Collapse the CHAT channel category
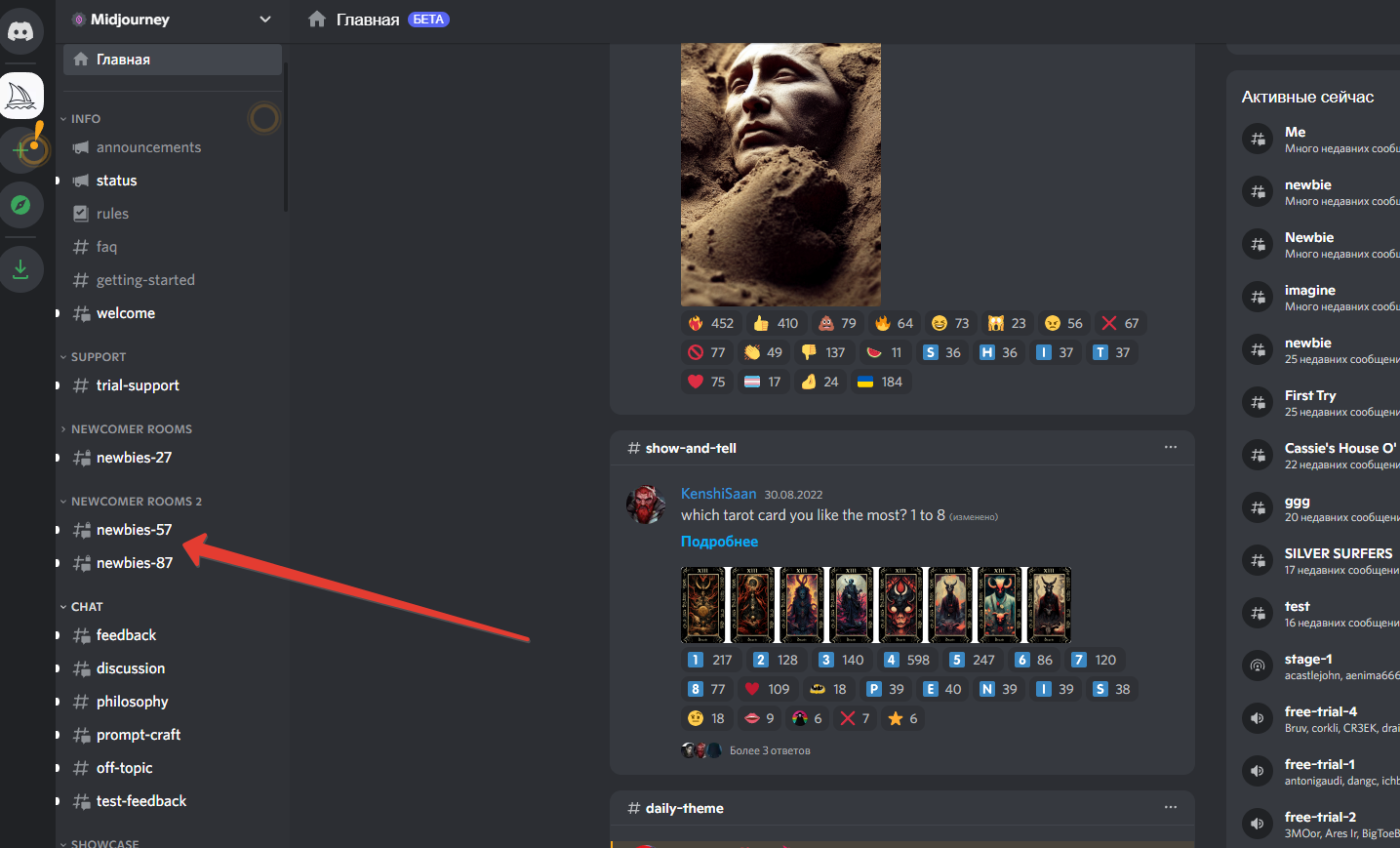 point(86,607)
